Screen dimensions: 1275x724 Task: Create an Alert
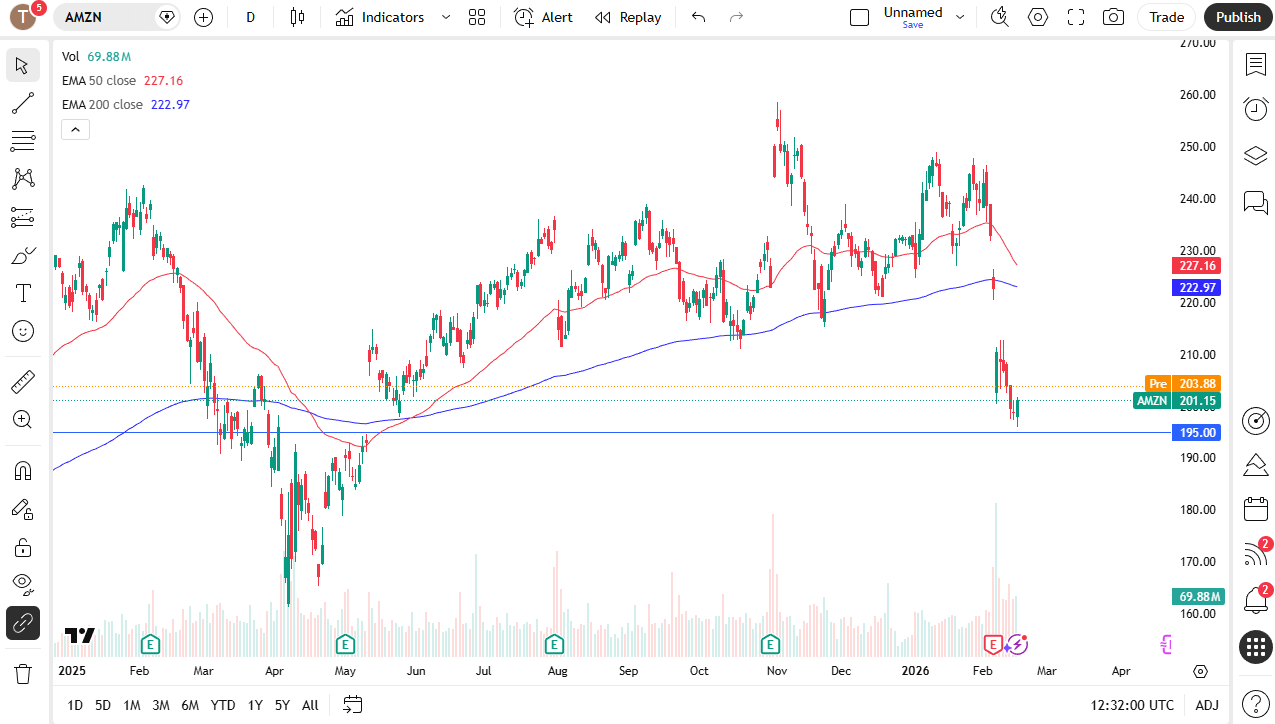[x=544, y=17]
